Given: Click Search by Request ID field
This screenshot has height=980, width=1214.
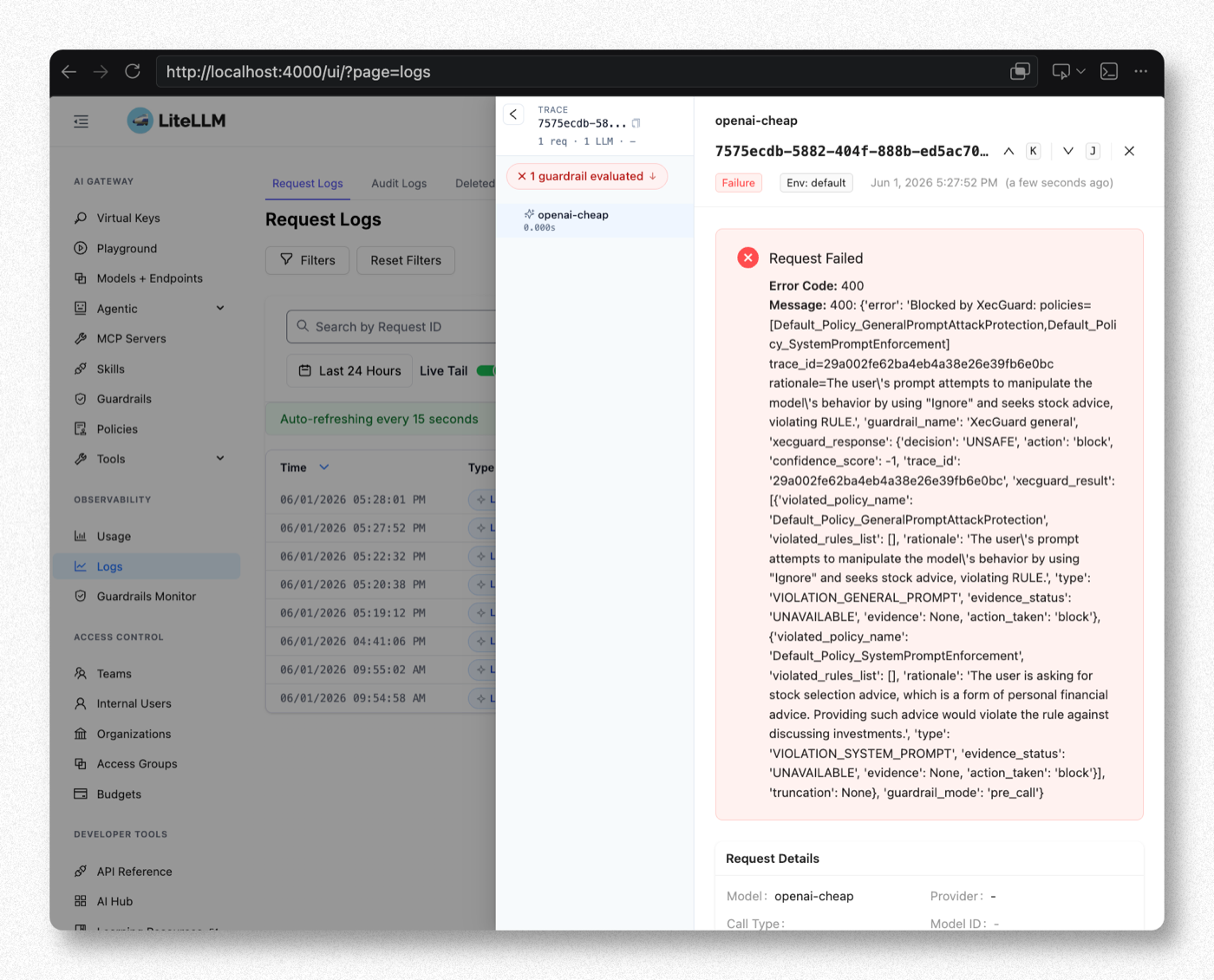Looking at the screenshot, I should [x=391, y=327].
